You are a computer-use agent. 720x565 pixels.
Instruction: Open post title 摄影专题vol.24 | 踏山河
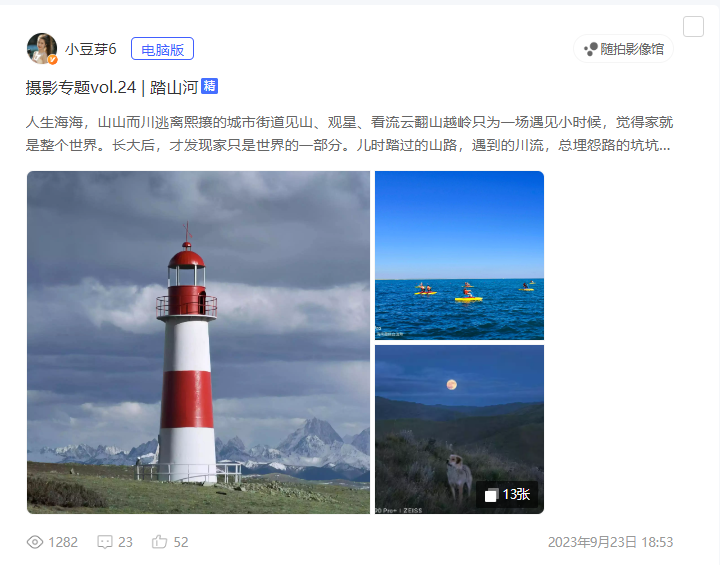tap(112, 87)
